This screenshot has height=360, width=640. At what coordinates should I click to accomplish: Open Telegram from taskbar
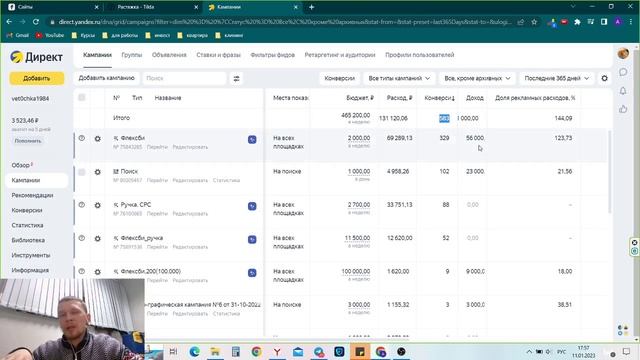click(x=319, y=351)
